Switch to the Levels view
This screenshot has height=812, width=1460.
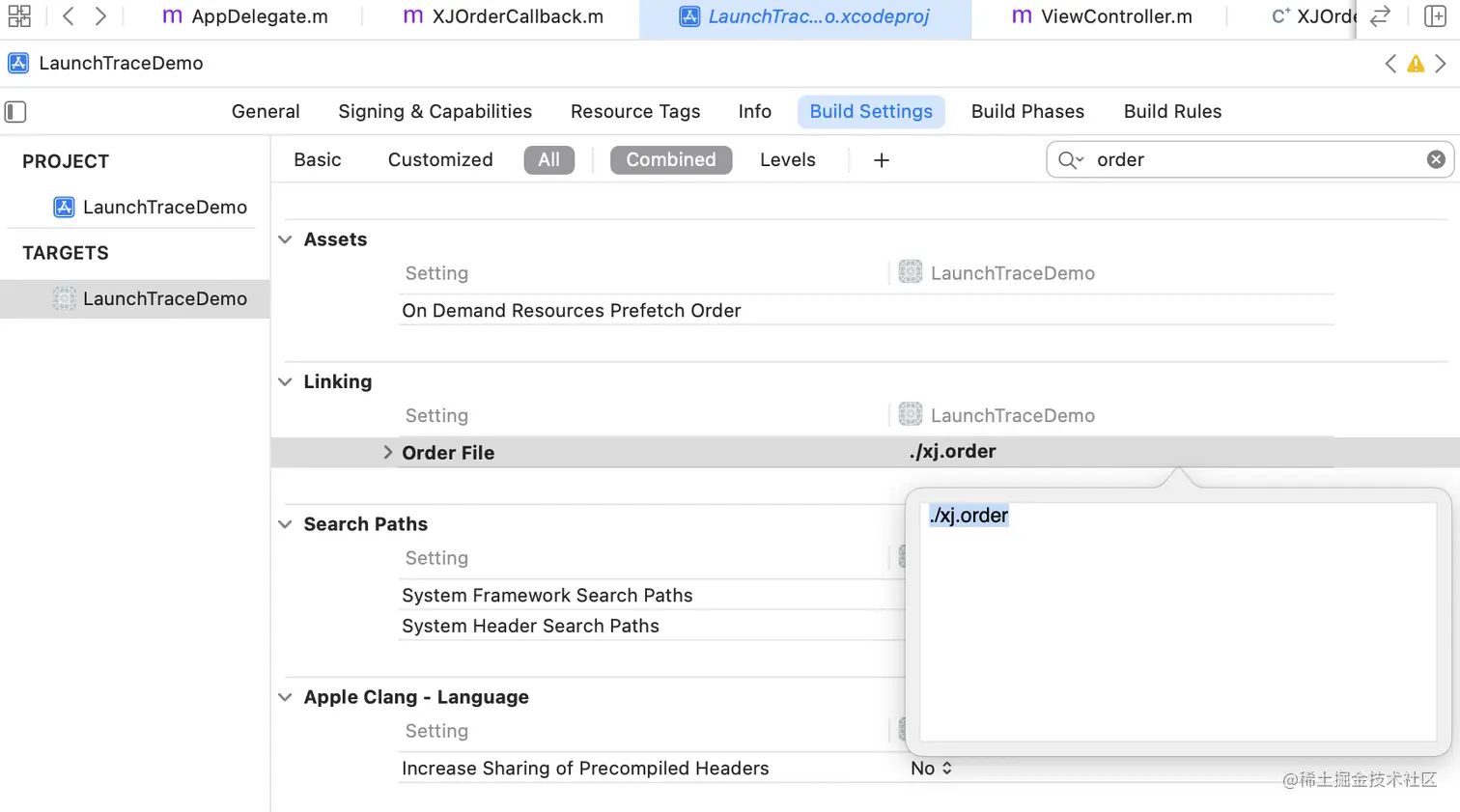click(788, 159)
